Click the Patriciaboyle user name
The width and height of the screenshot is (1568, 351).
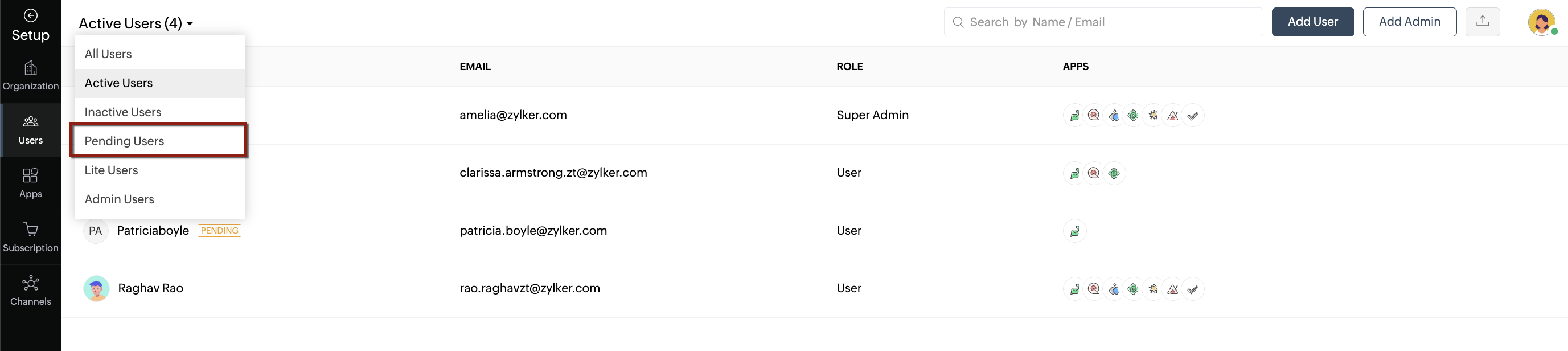coord(153,231)
